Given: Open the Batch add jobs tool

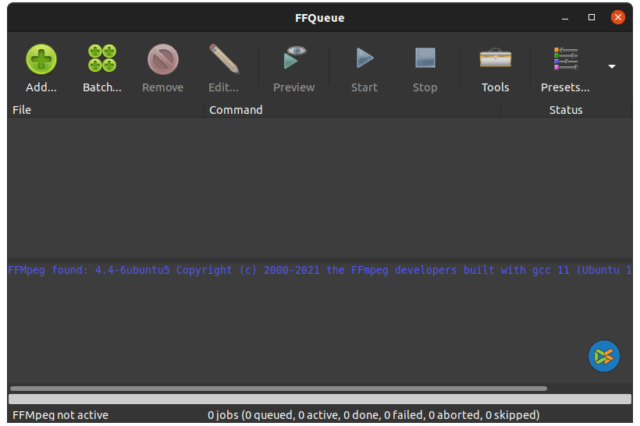Looking at the screenshot, I should point(101,60).
